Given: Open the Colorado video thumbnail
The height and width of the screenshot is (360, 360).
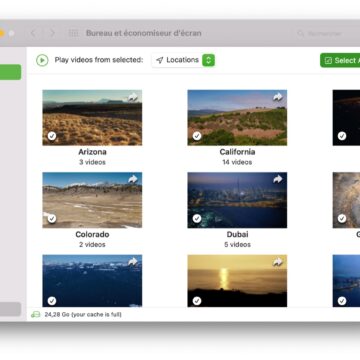Looking at the screenshot, I should pyautogui.click(x=92, y=200).
